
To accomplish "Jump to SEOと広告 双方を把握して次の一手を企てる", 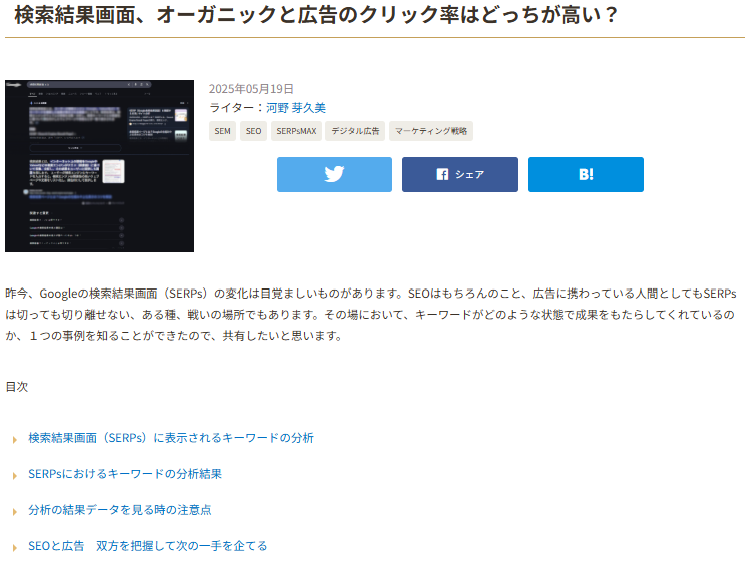I will (x=148, y=546).
